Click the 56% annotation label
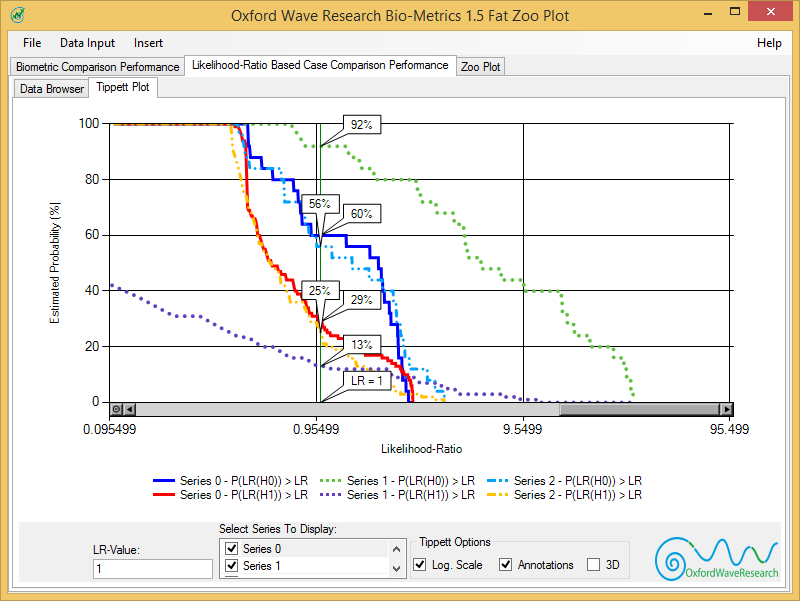The image size is (800, 601). coord(319,204)
